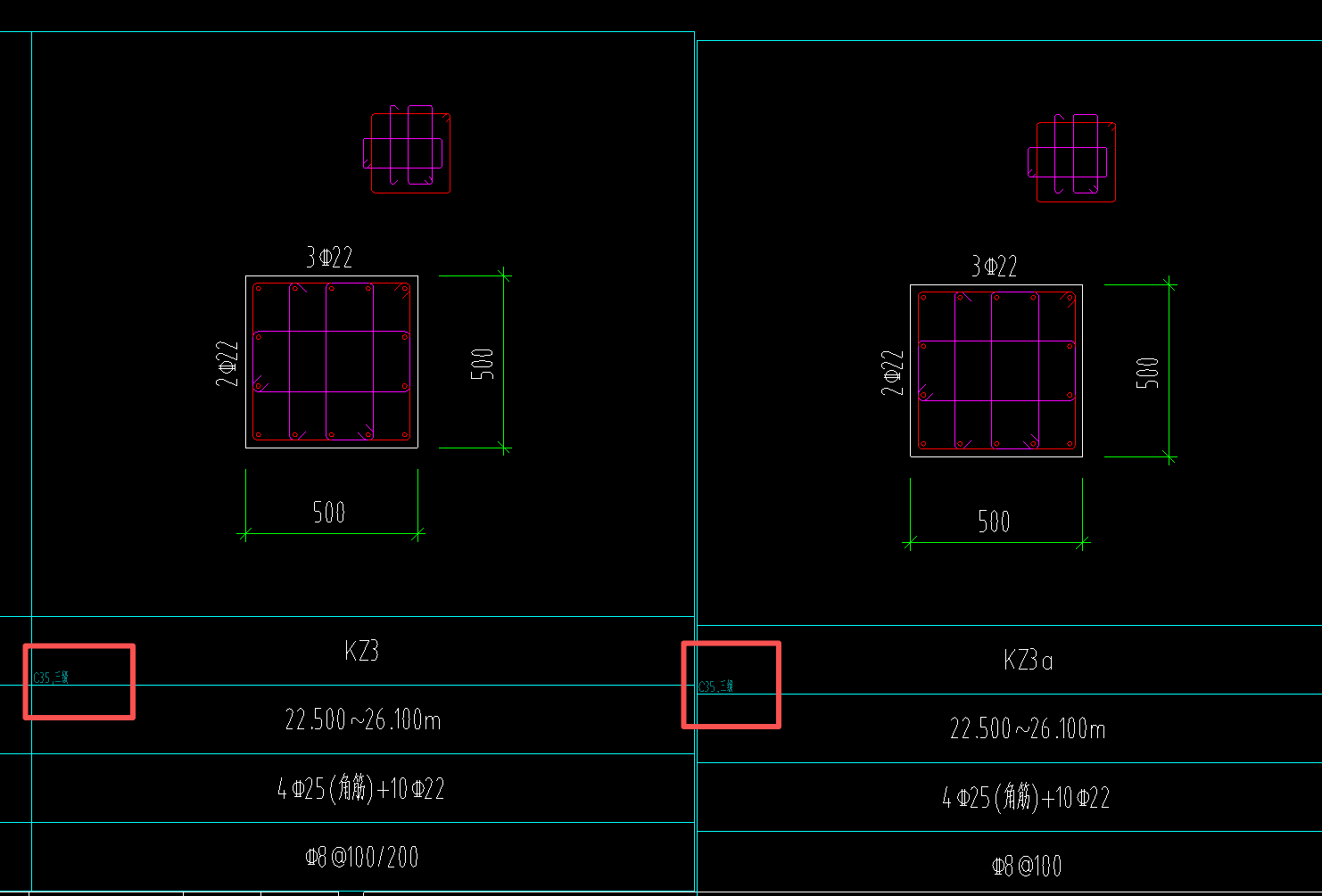Select the 3Φ22 label above KZ3a section
Screen dimensions: 1322x896
click(x=995, y=266)
